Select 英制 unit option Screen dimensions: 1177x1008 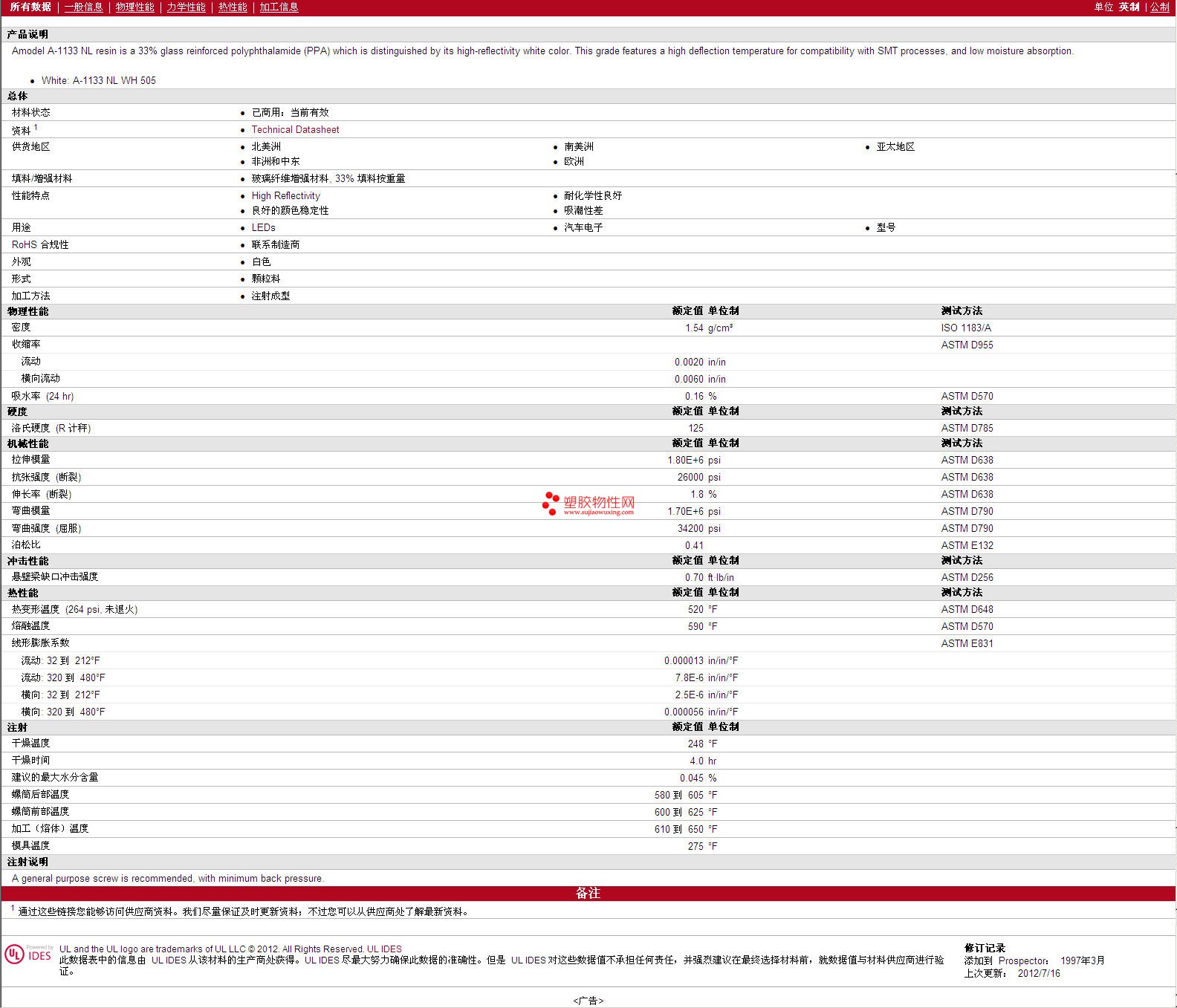[x=1129, y=7]
